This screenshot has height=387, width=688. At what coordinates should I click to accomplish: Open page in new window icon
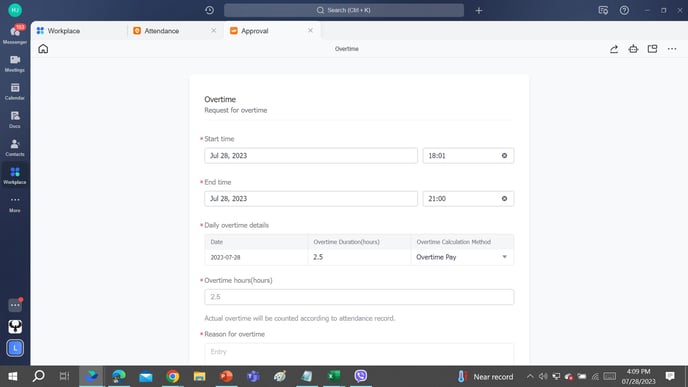point(652,49)
